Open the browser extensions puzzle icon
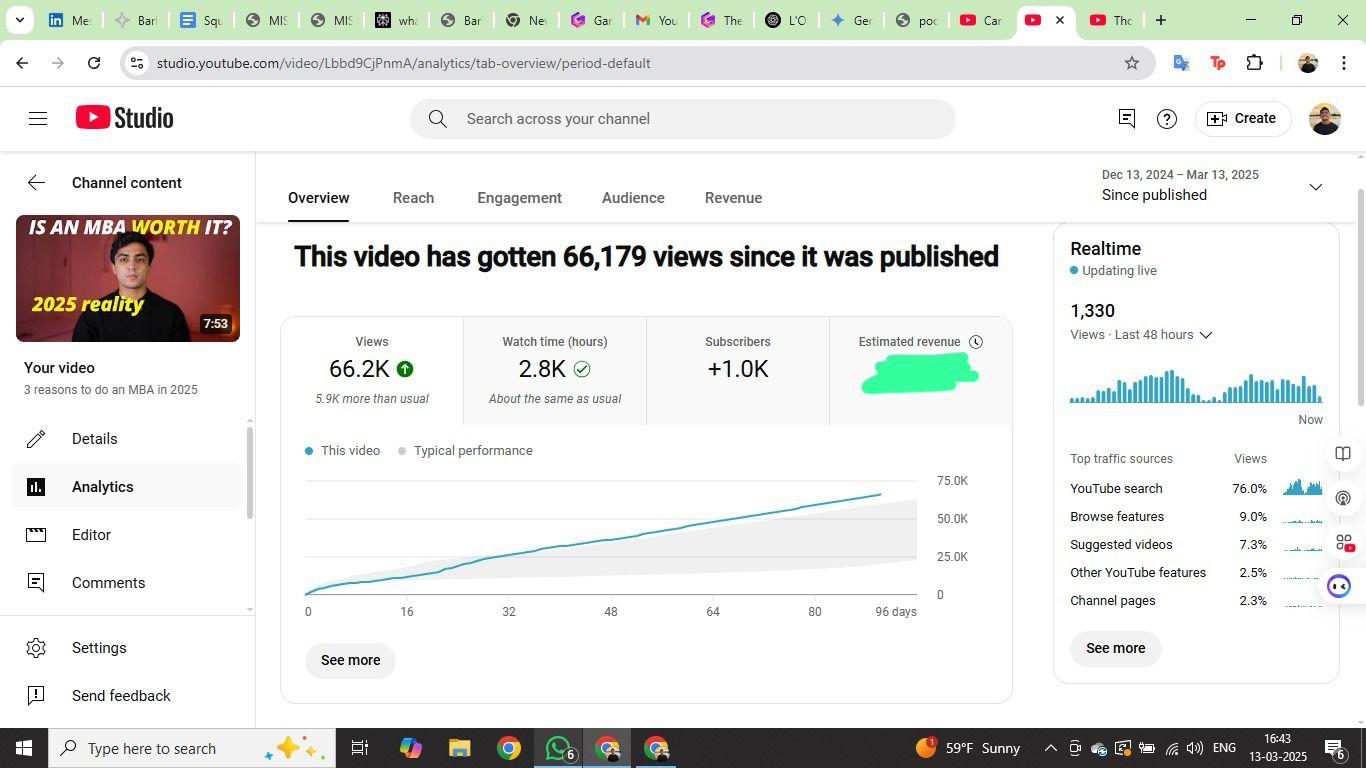This screenshot has width=1366, height=768. (x=1254, y=63)
